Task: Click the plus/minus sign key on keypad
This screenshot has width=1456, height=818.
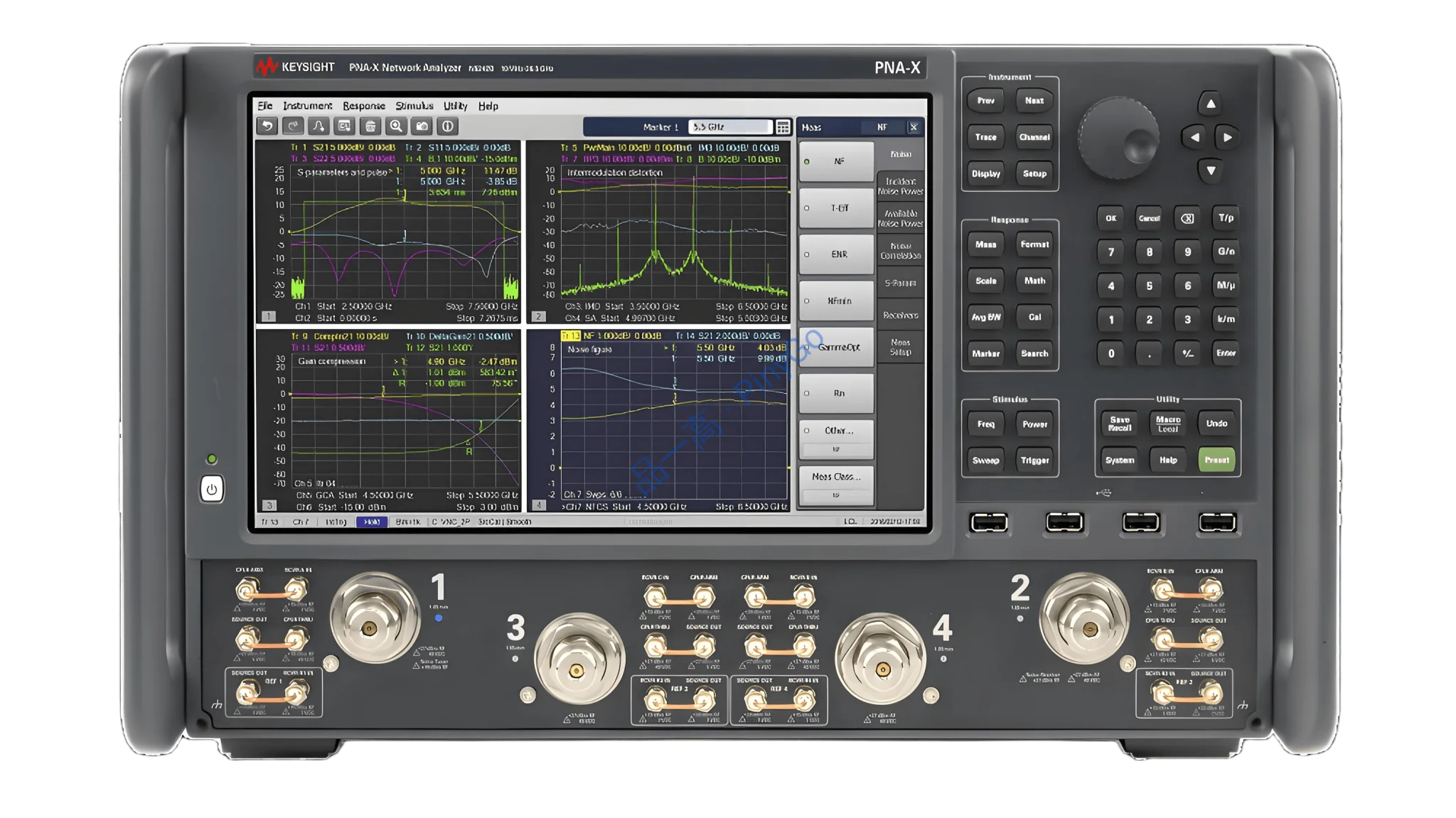Action: coord(1187,353)
